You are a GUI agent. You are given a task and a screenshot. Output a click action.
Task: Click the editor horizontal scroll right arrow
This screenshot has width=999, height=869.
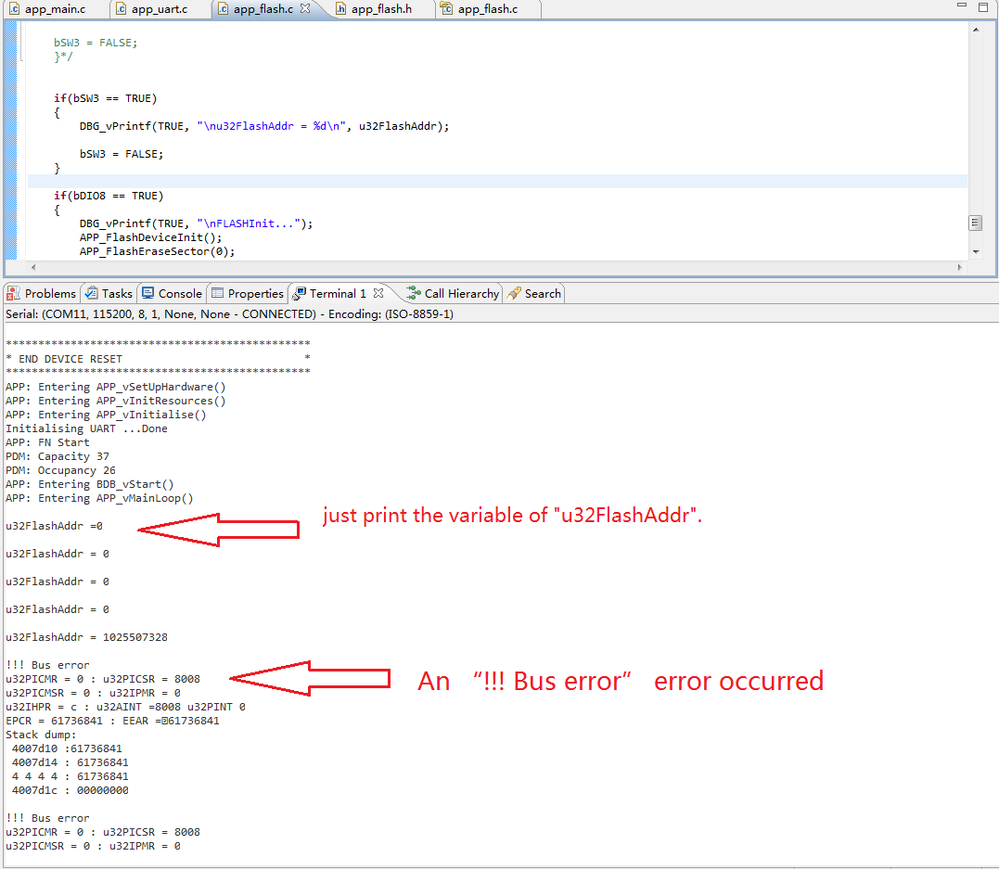(x=959, y=267)
